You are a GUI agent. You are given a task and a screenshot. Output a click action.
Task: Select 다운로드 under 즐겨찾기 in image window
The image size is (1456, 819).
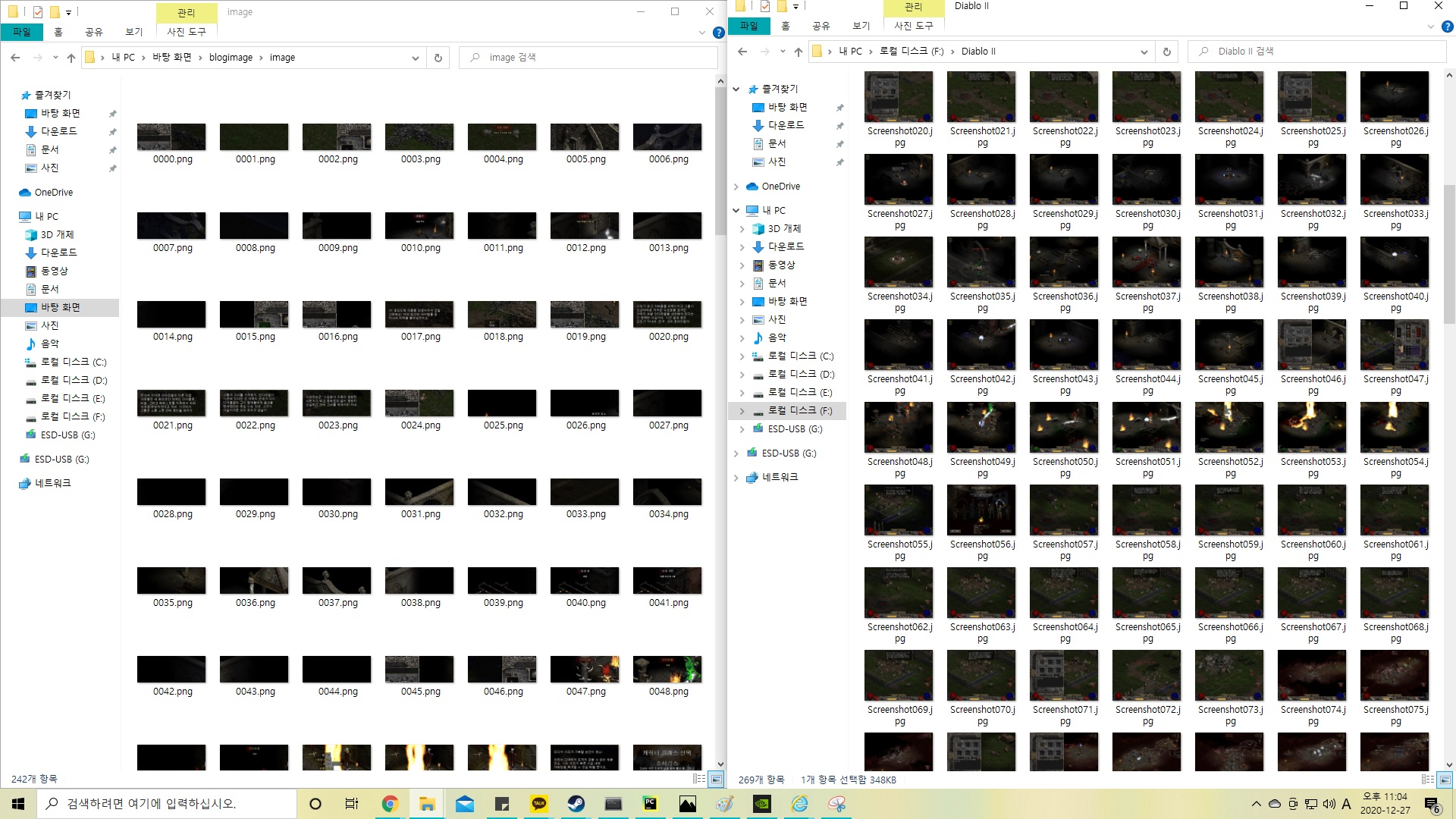(x=59, y=131)
